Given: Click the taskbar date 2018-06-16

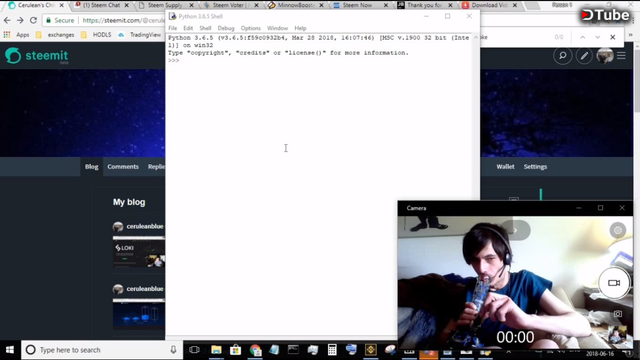Looking at the screenshot, I should [600, 354].
